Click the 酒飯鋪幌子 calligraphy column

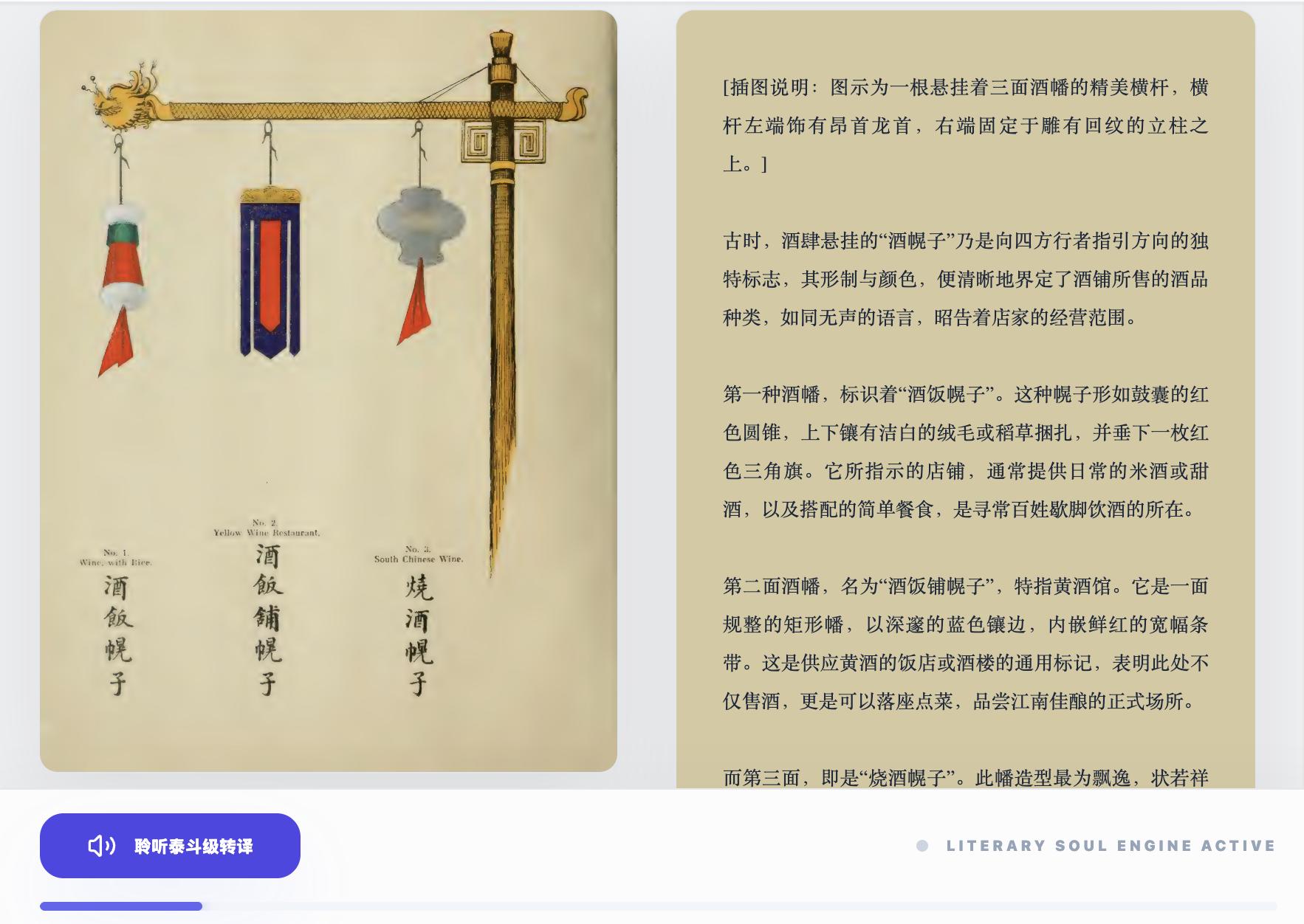(x=268, y=620)
